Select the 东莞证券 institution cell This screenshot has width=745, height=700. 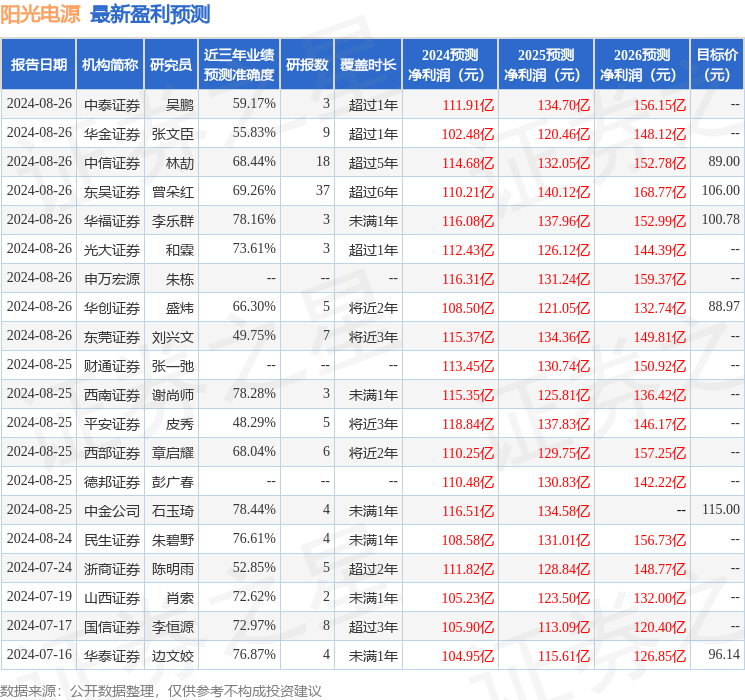click(x=112, y=336)
